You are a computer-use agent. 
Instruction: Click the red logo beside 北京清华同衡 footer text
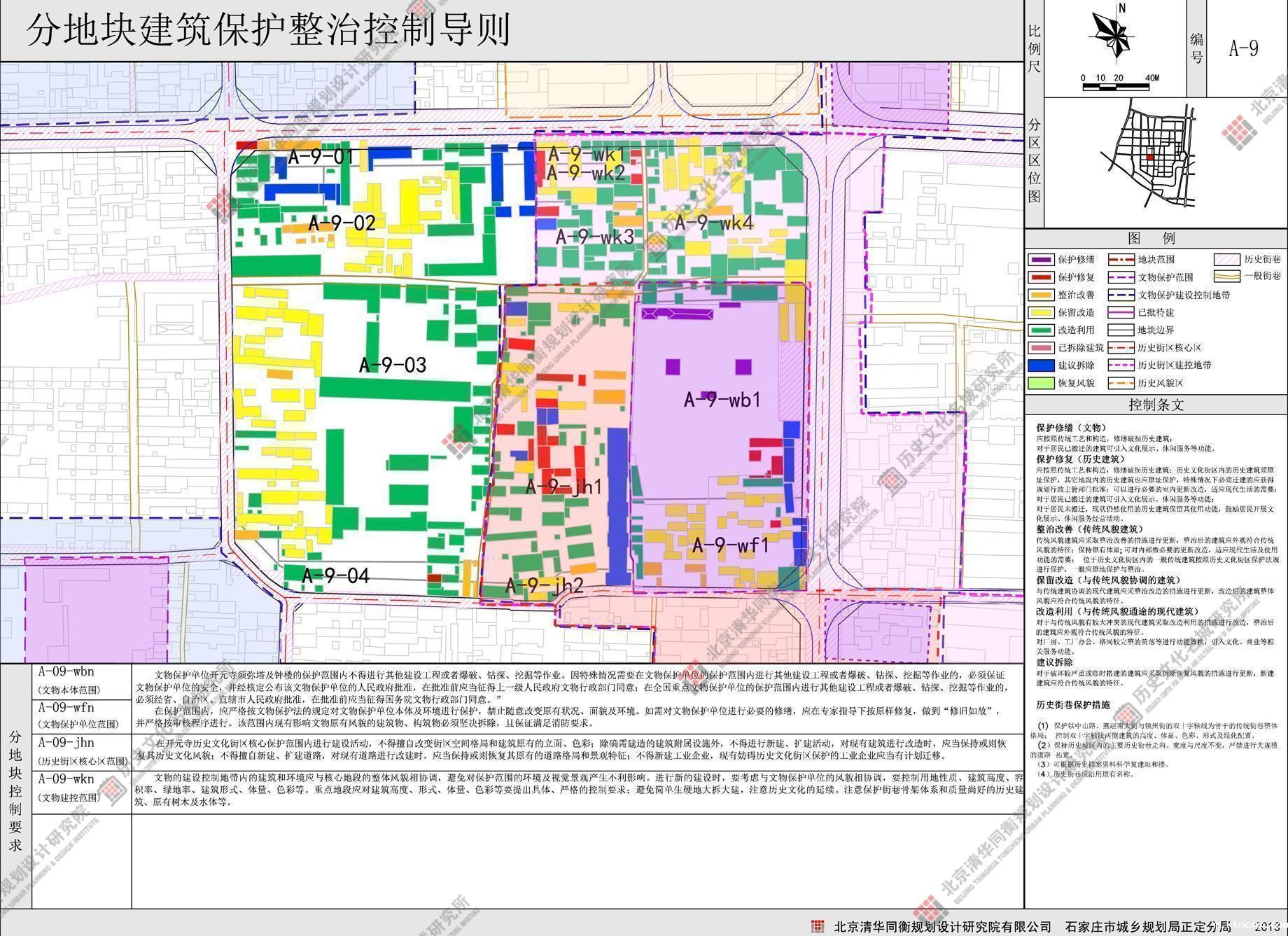click(x=816, y=926)
